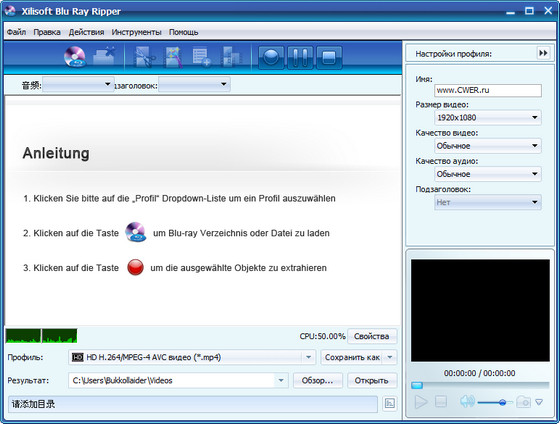This screenshot has height=424, width=560.
Task: Collapse profile settings panel with double arrow
Action: click(543, 53)
